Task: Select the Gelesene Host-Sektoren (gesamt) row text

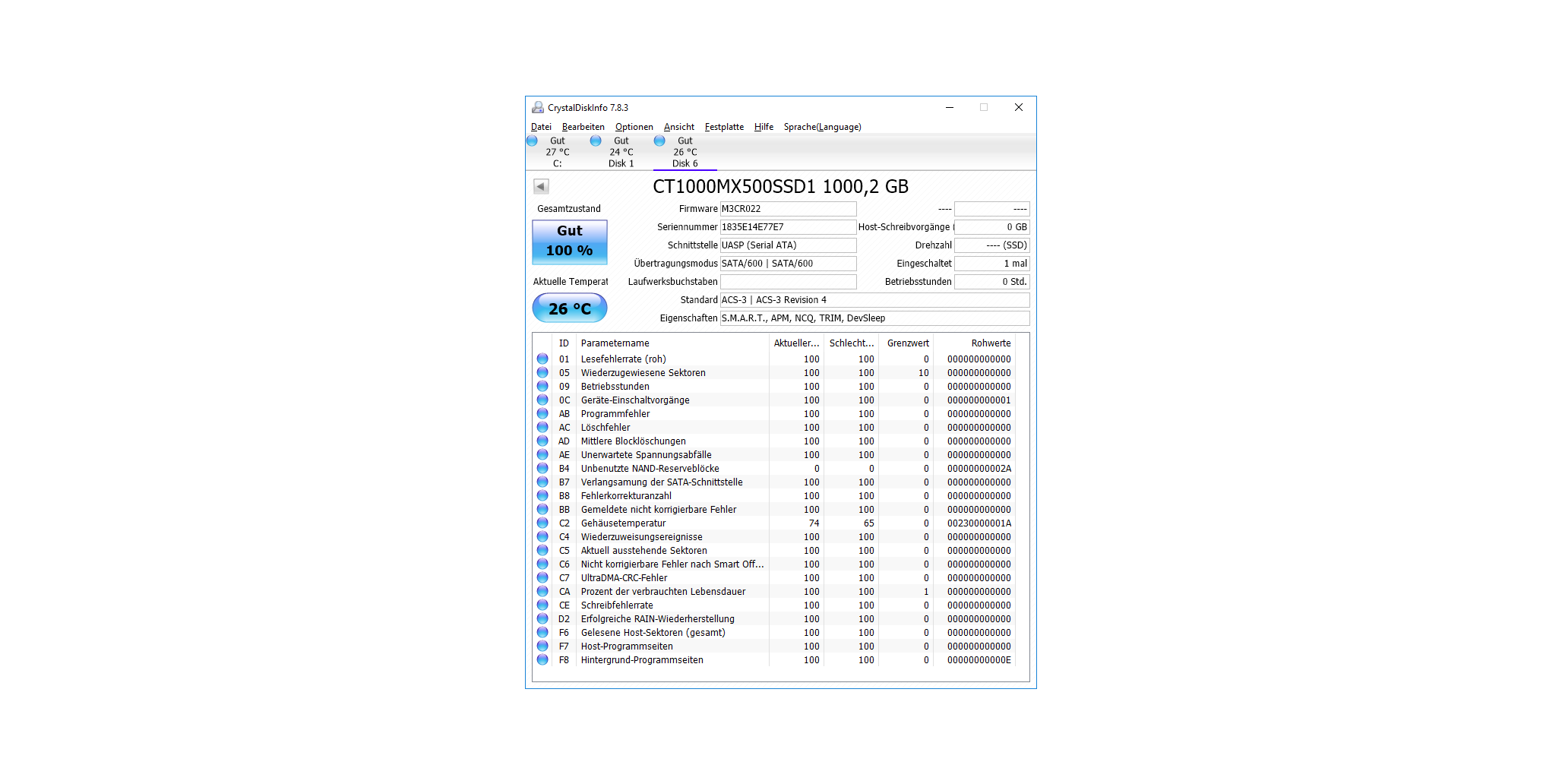Action: coord(653,633)
